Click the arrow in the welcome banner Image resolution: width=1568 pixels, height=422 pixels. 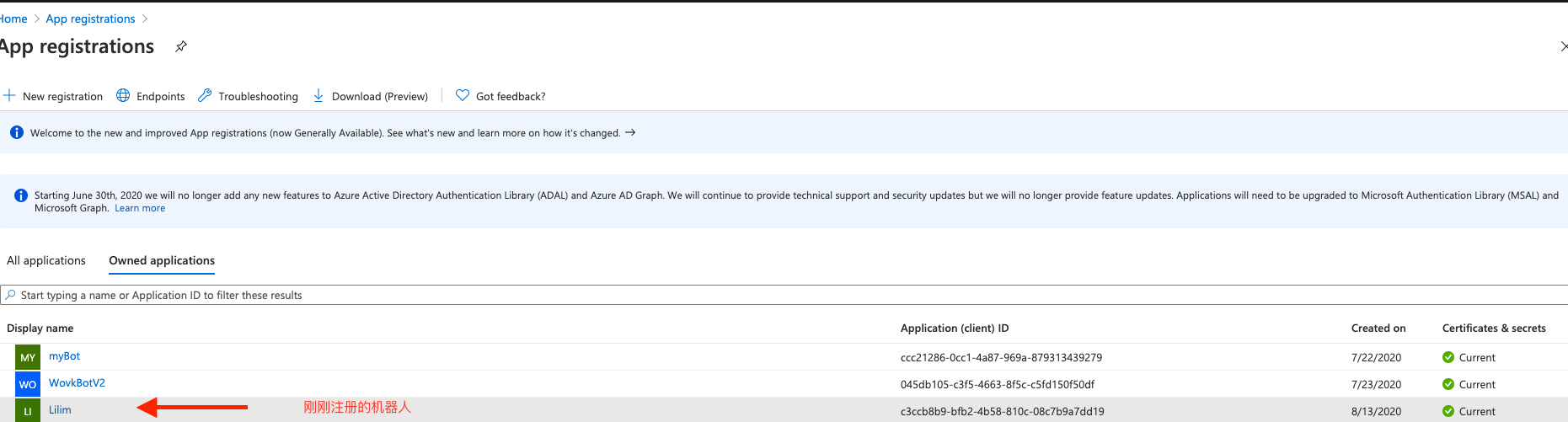pos(630,133)
